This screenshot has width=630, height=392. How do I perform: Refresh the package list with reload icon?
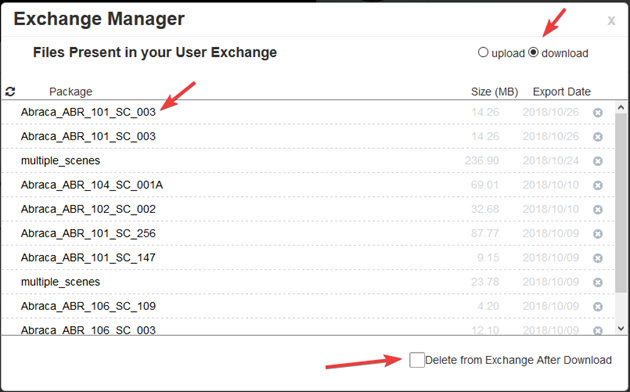tap(10, 92)
